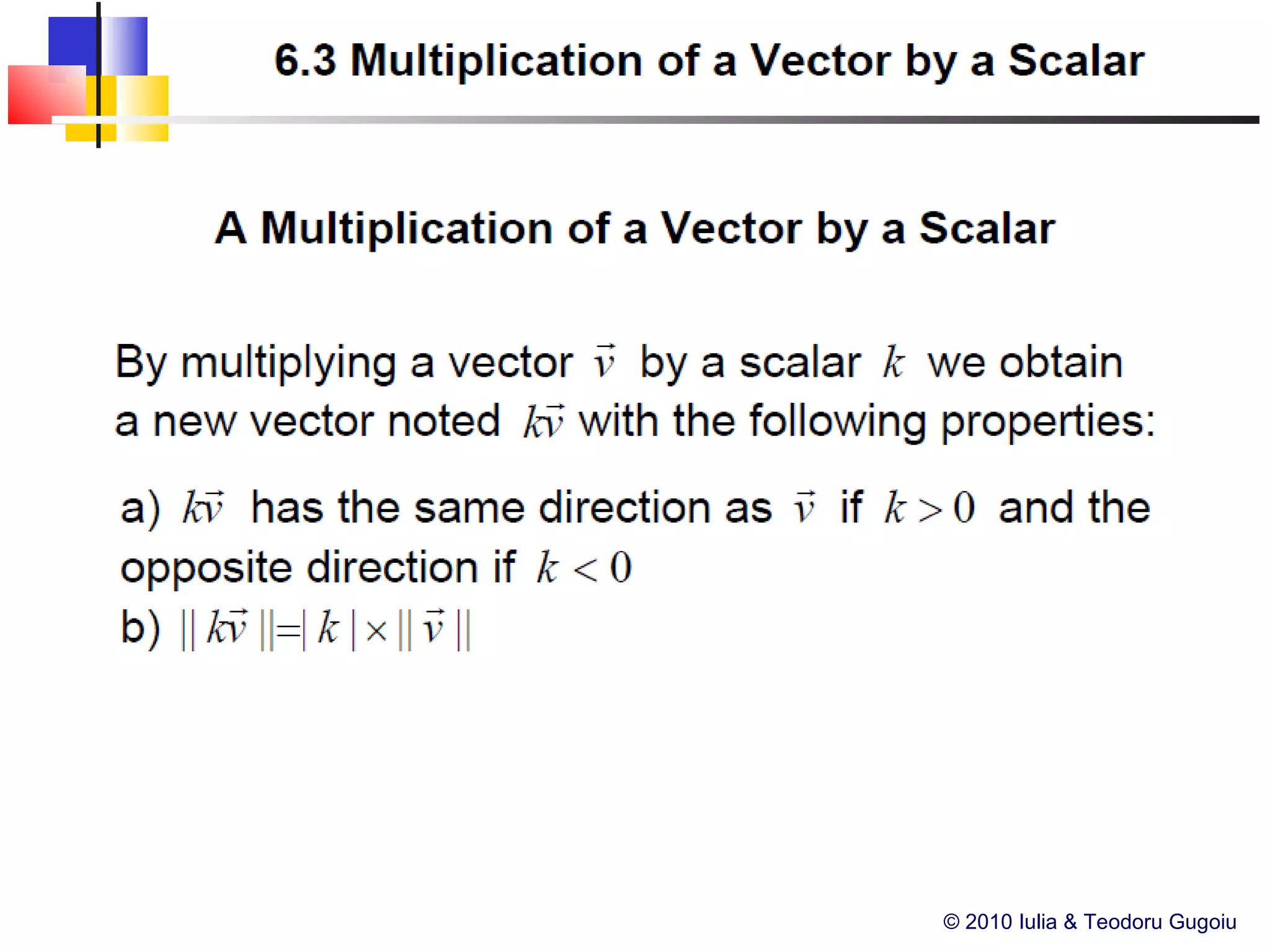Click the 'b)' list label
Viewport: 1270px width, 952px height.
[x=140, y=628]
